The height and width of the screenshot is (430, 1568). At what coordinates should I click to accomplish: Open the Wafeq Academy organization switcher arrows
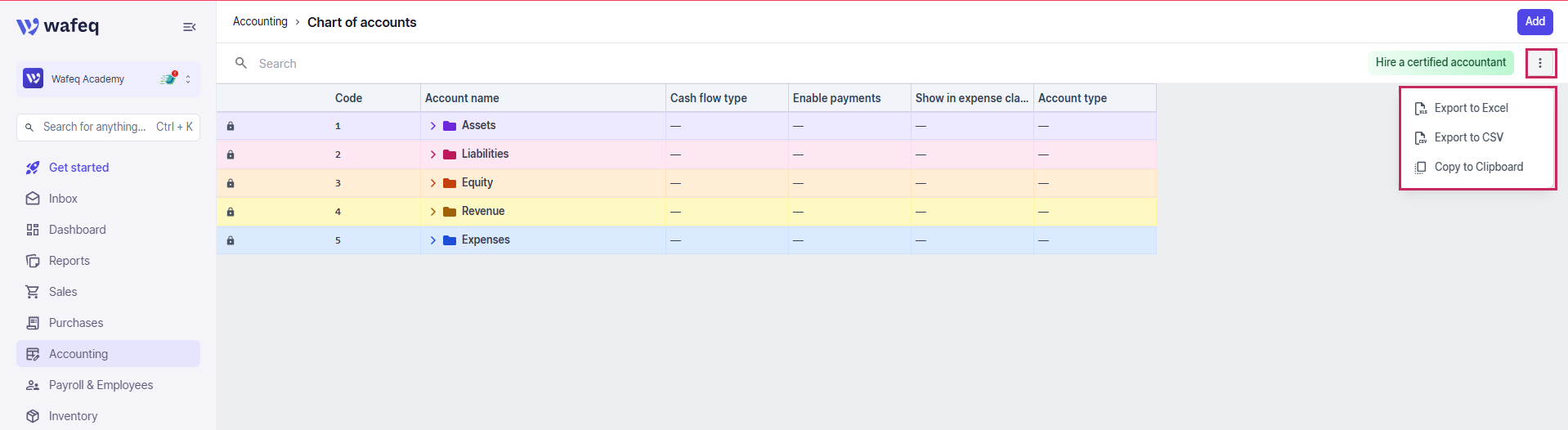[188, 79]
